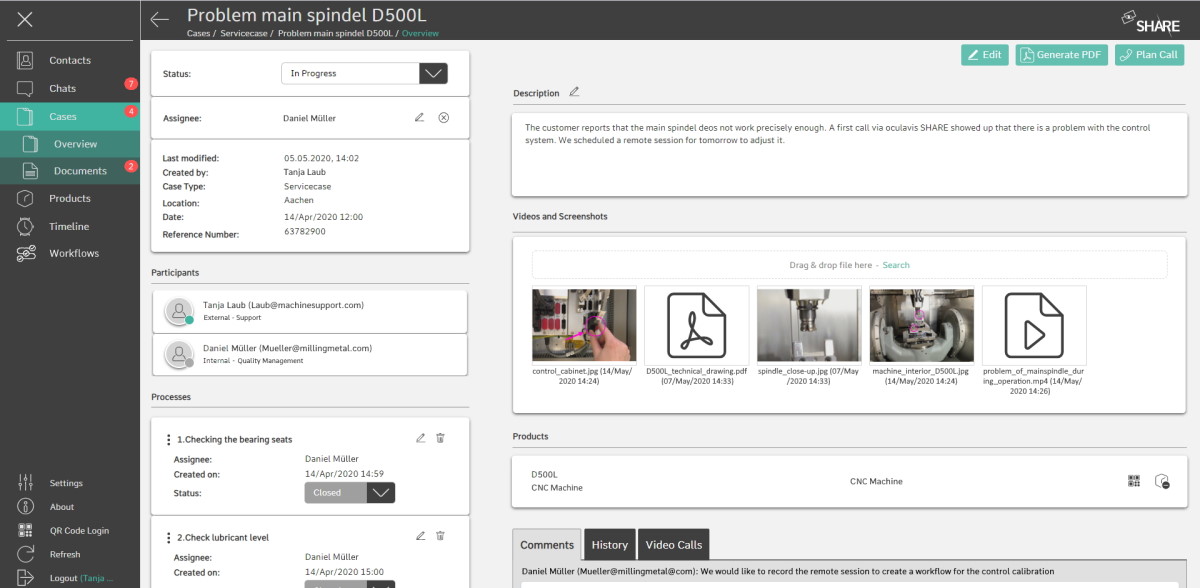Open Chats in the sidebar

[x=62, y=88]
